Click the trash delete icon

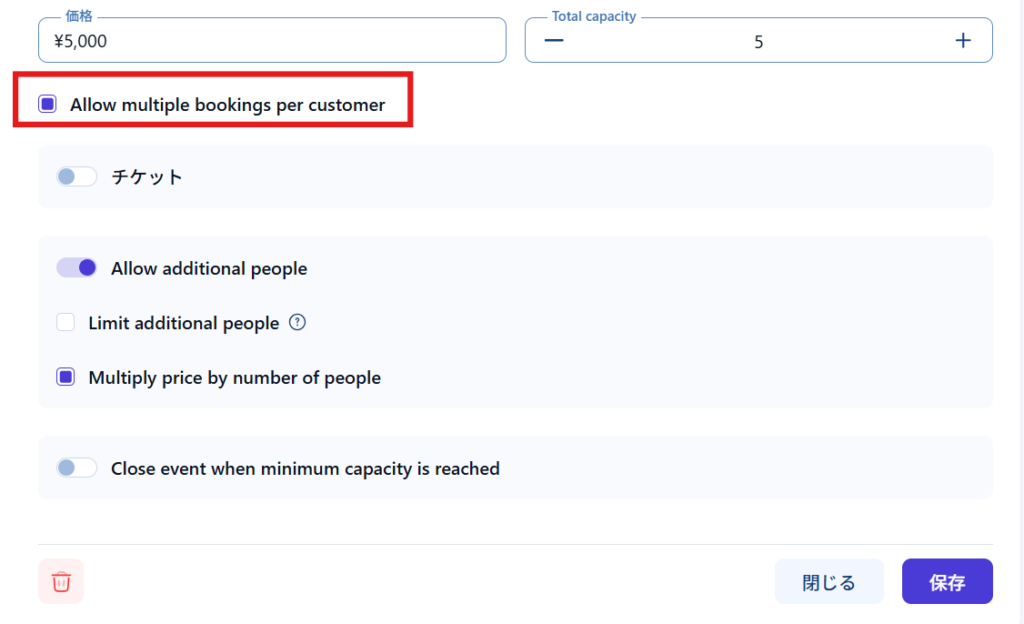click(x=61, y=582)
